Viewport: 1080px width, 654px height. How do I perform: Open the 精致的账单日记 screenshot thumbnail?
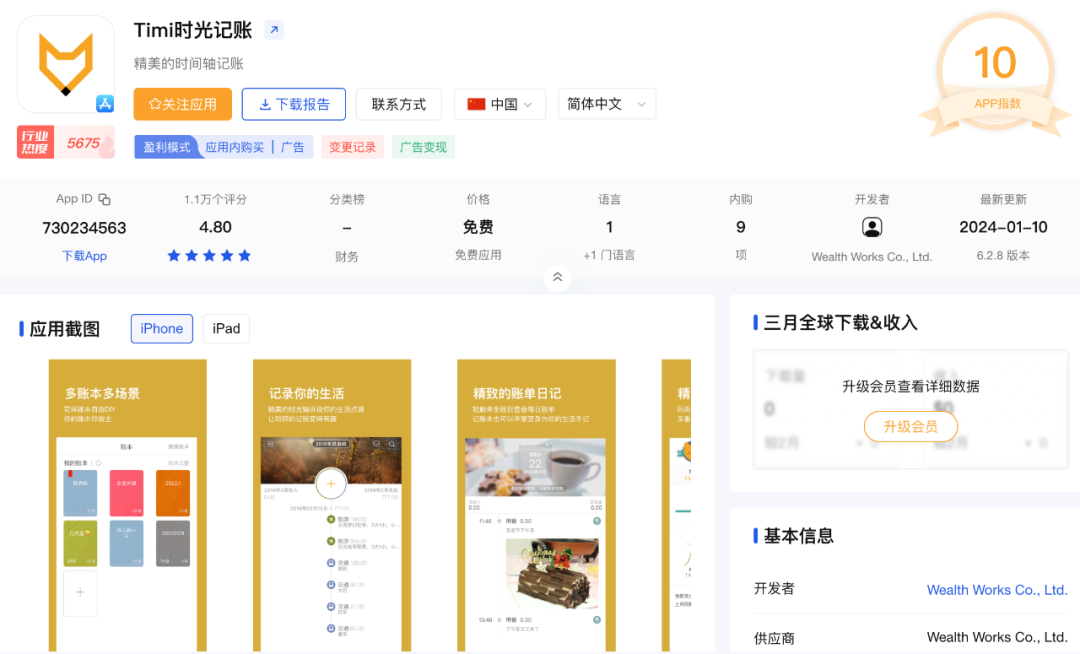[x=537, y=505]
